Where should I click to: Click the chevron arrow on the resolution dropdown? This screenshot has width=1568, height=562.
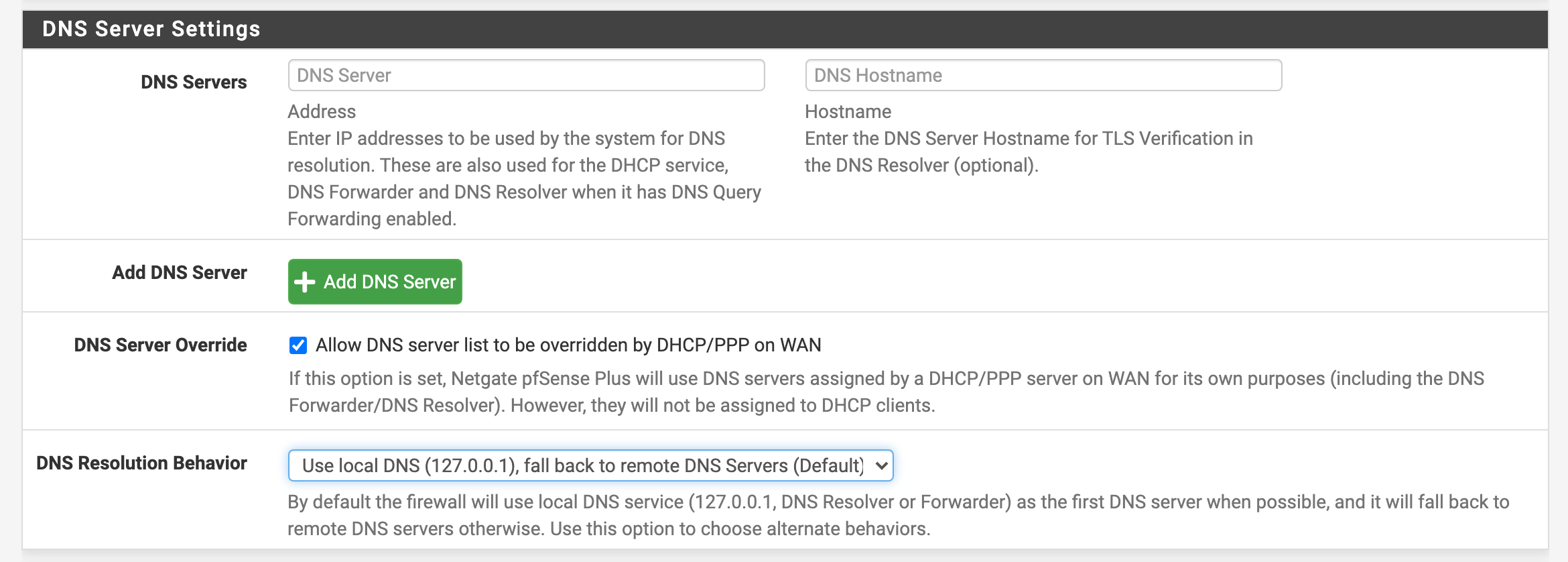881,465
